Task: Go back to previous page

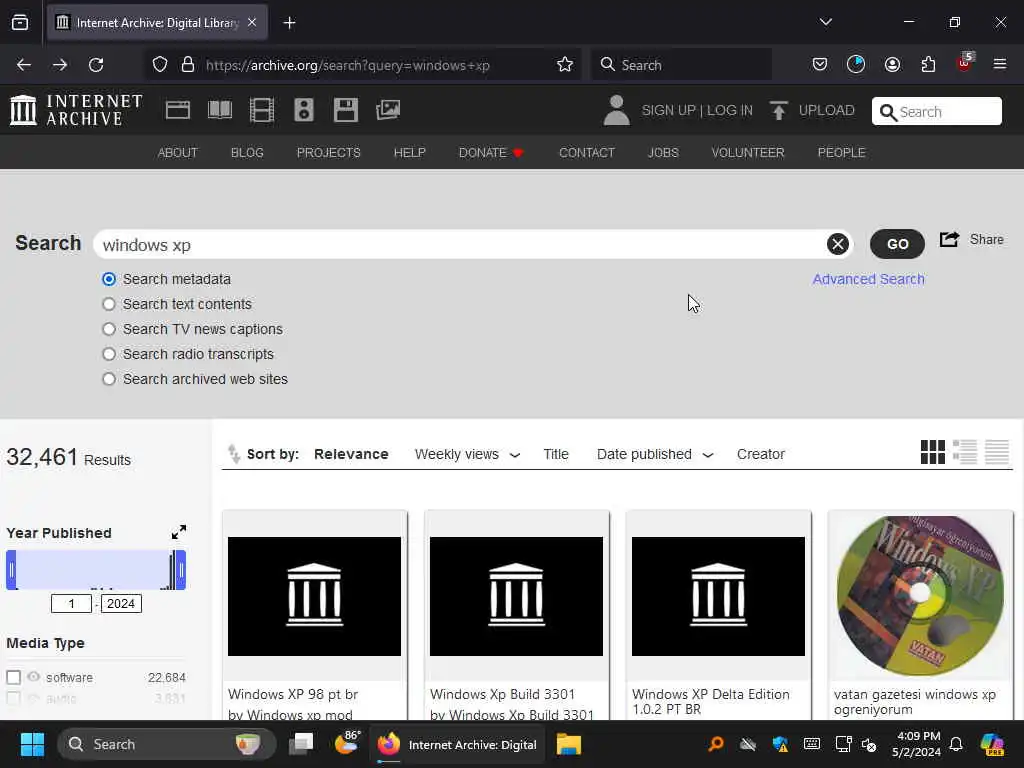Action: click(24, 65)
